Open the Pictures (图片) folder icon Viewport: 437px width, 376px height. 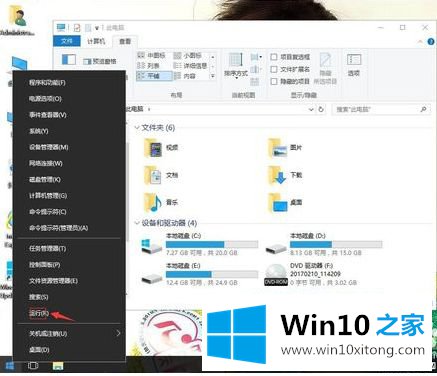(x=278, y=147)
